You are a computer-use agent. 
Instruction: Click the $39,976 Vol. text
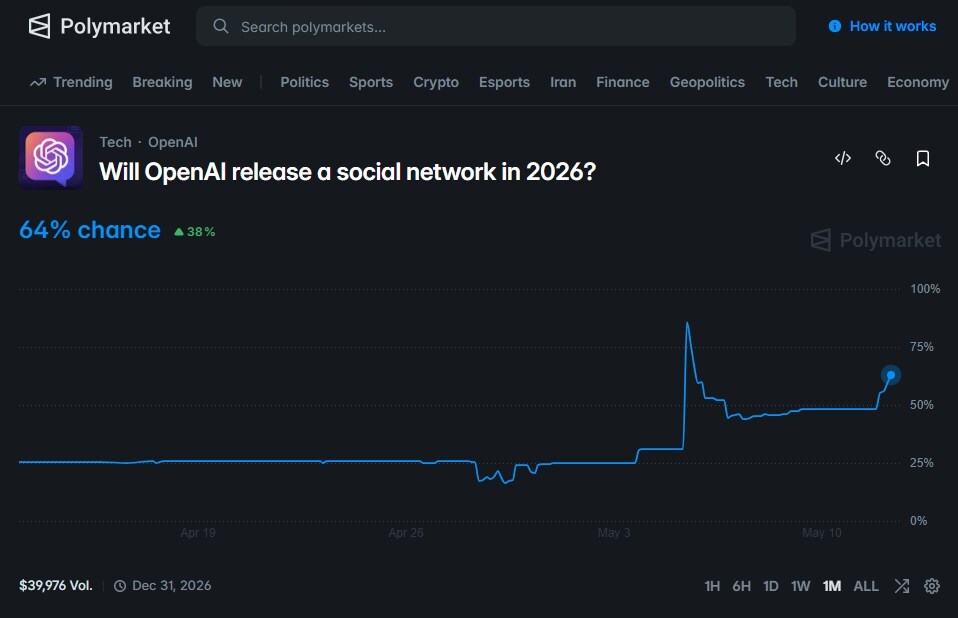pos(56,586)
